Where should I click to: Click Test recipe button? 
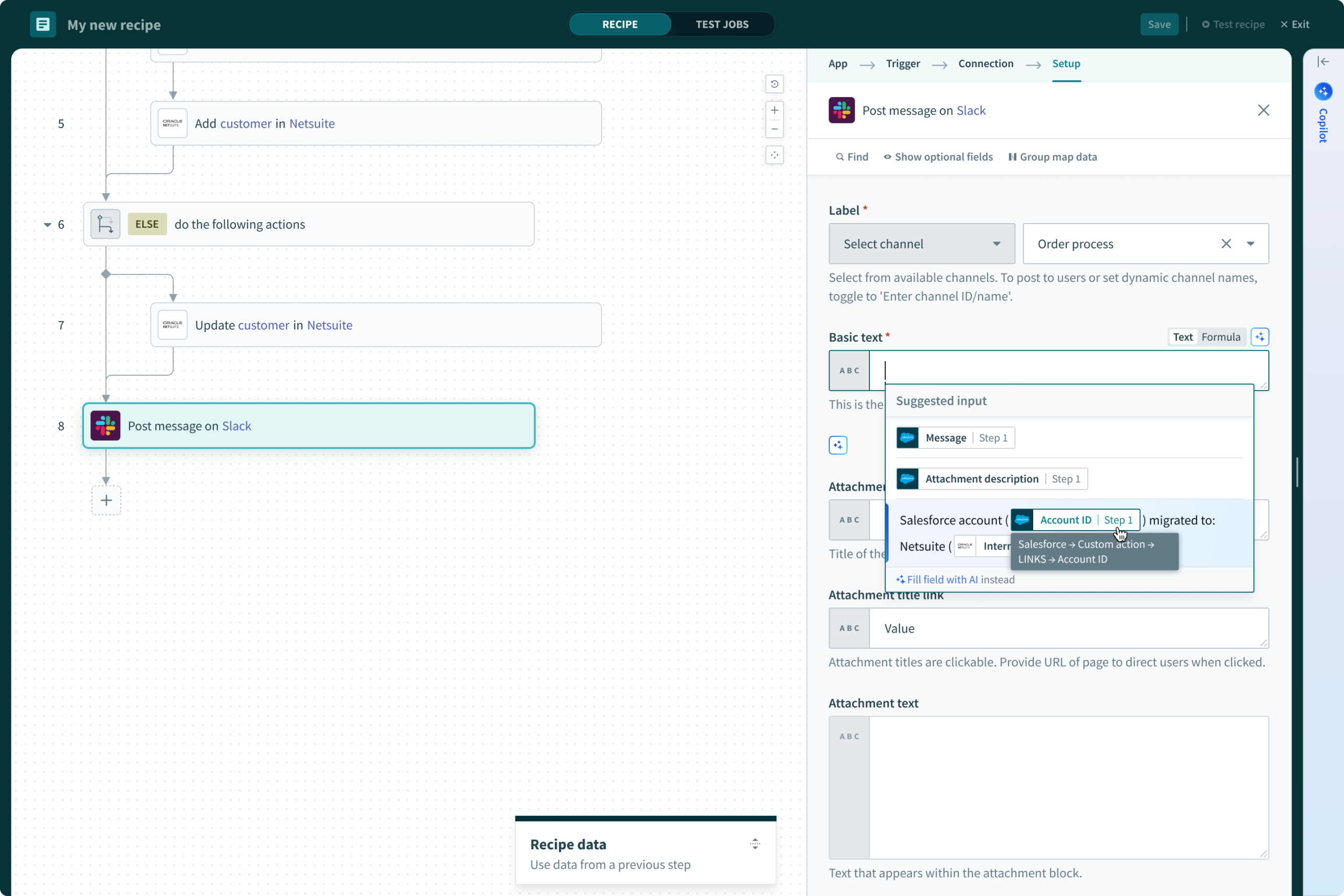click(1233, 25)
